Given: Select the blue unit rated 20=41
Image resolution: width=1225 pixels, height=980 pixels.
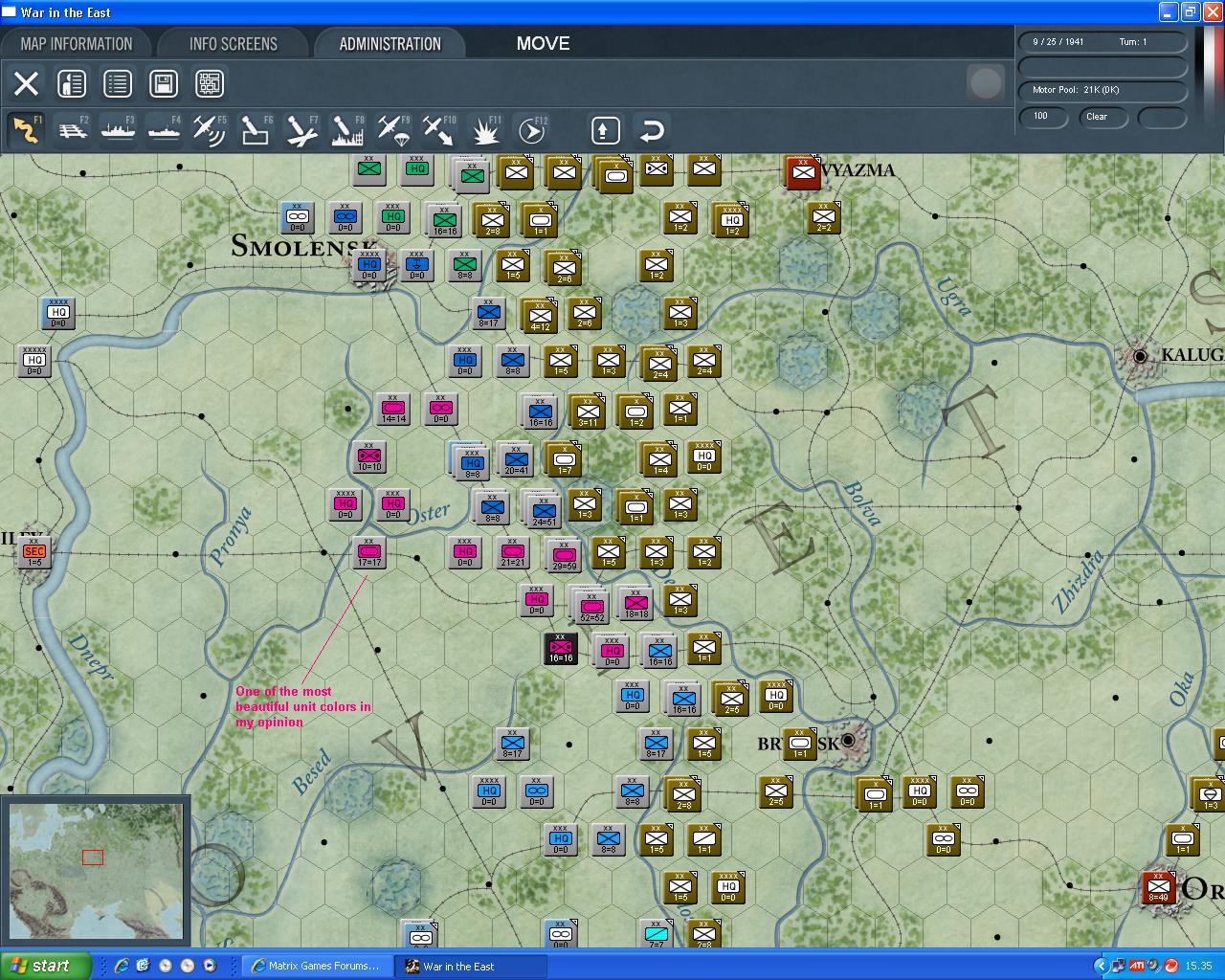Looking at the screenshot, I should click(x=517, y=460).
